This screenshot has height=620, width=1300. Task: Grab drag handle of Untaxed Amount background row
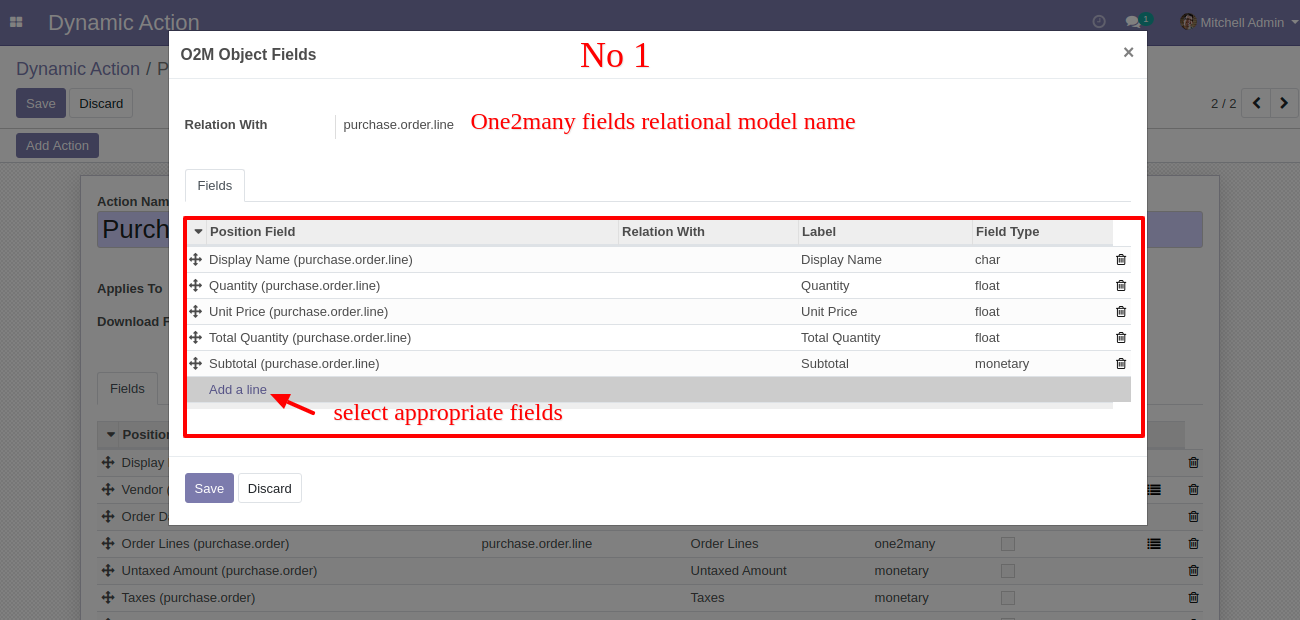(x=108, y=571)
